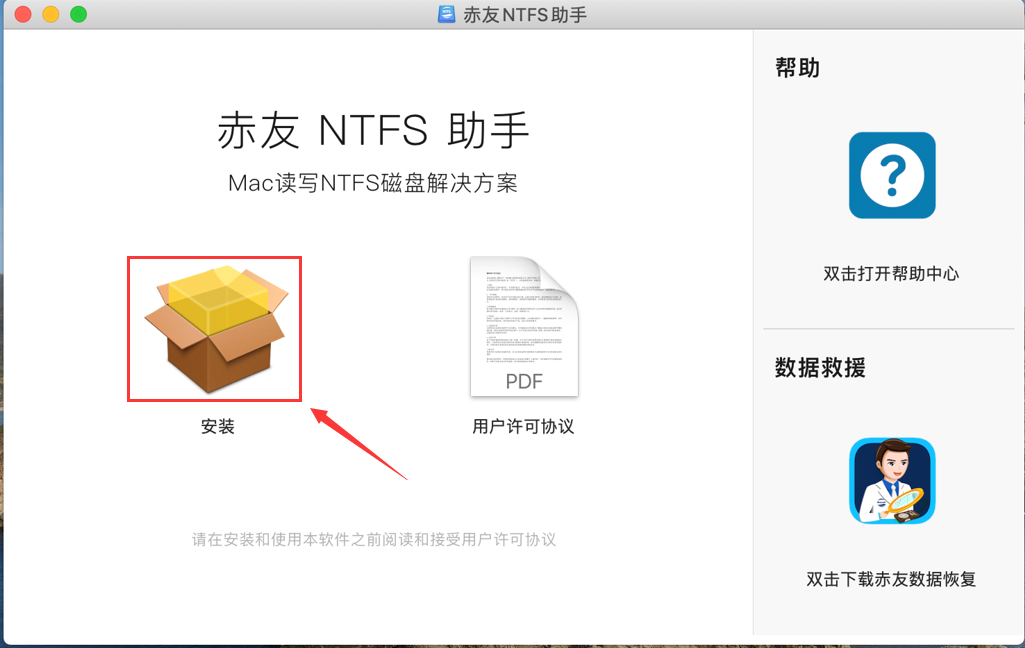The image size is (1025, 648).
Task: Click the Mac读写NTFS磁盘解决方案 subtitle
Action: [373, 183]
